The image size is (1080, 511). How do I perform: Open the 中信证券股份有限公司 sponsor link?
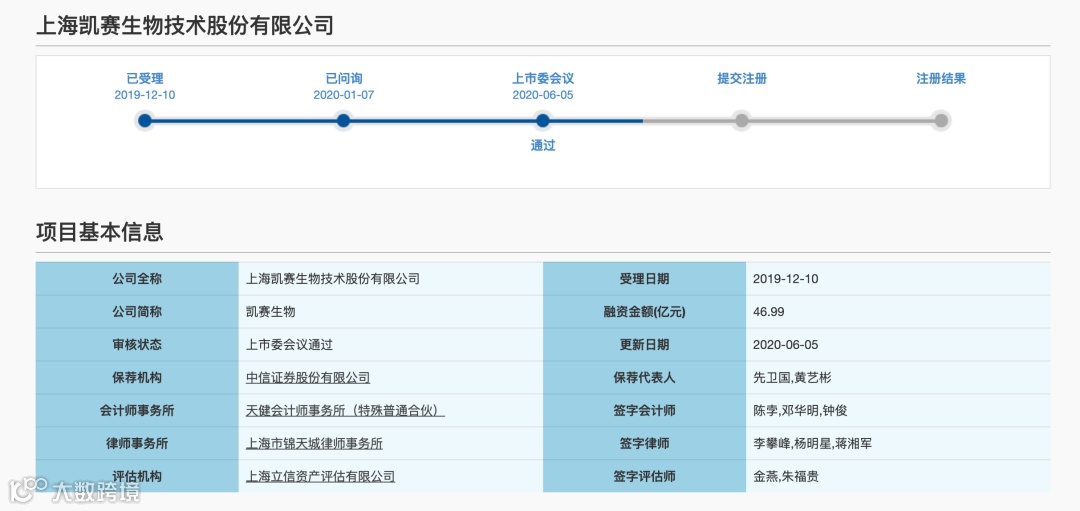[x=308, y=378]
